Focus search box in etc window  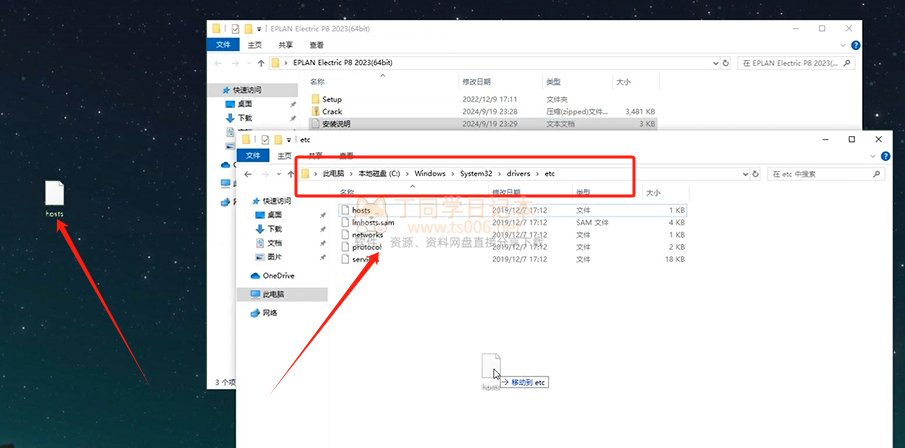pyautogui.click(x=825, y=174)
